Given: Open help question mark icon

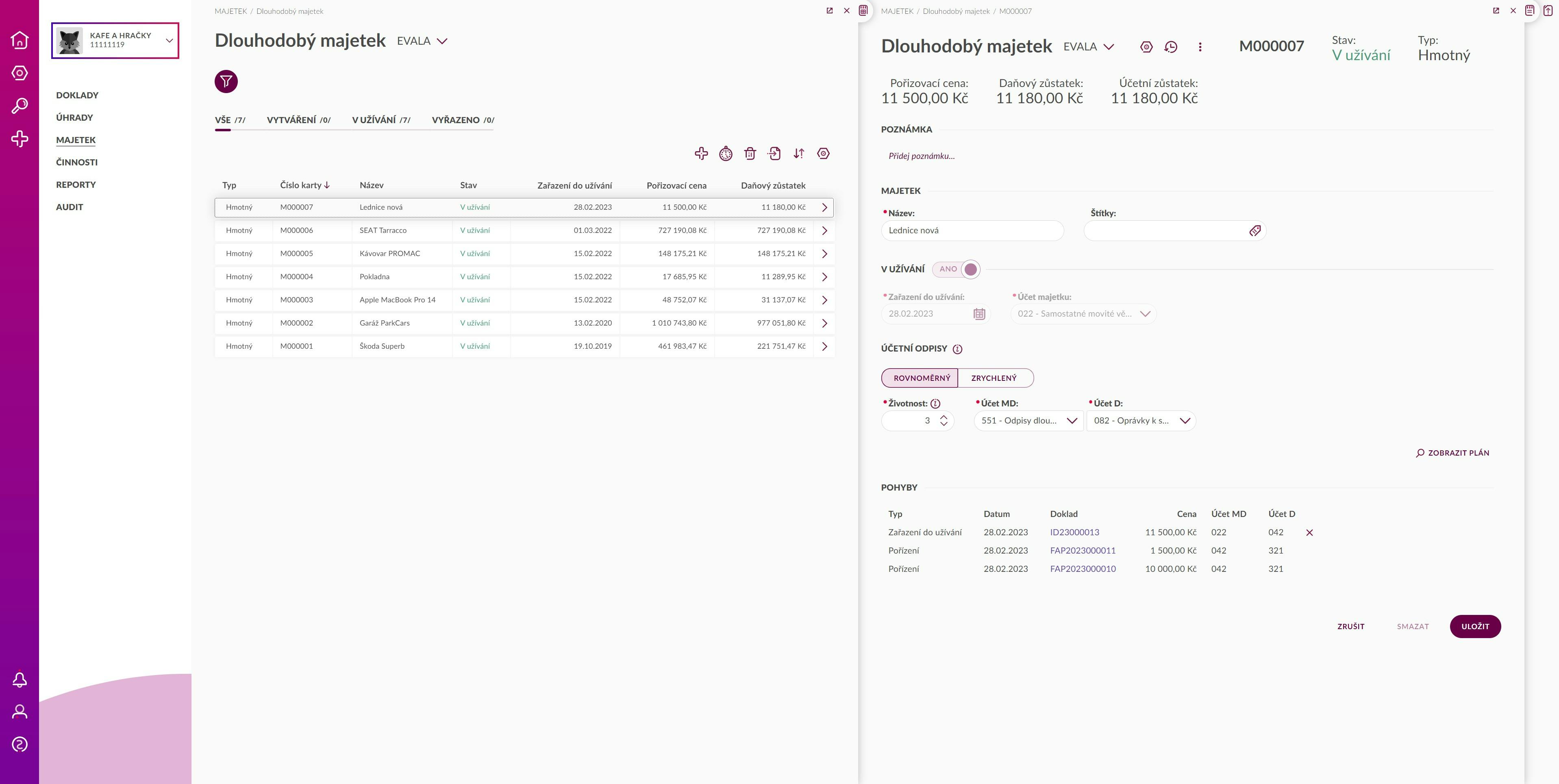Looking at the screenshot, I should pos(20,744).
